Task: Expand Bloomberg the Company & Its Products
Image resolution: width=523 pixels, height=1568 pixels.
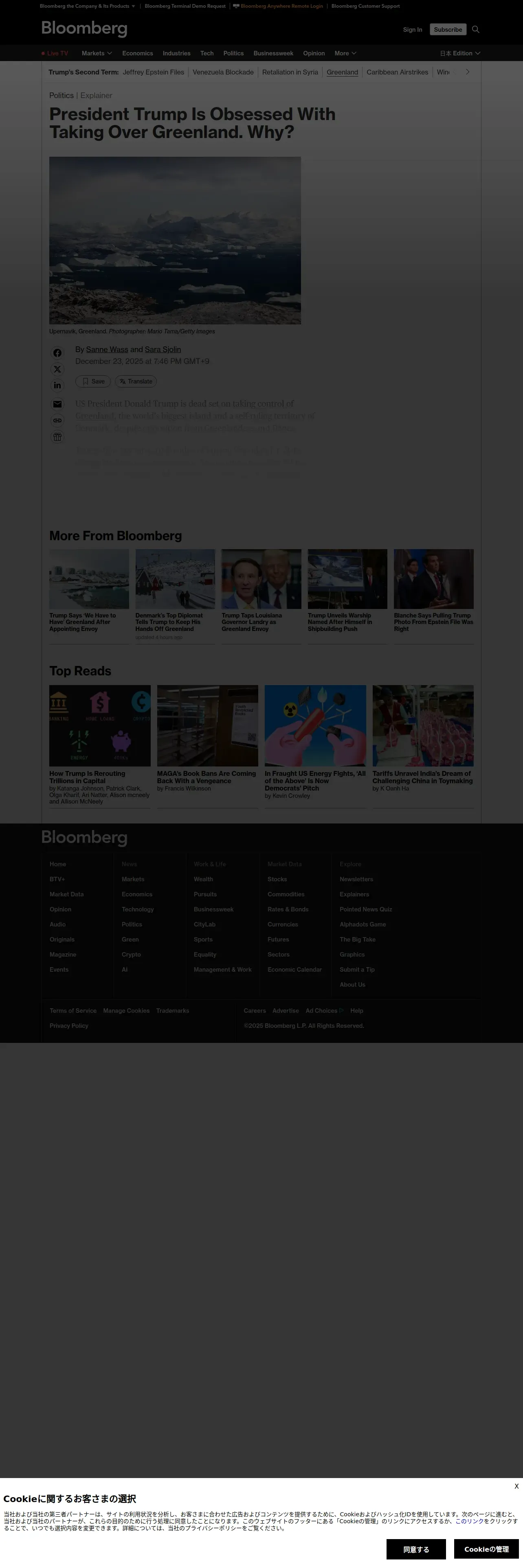Action: coord(87,6)
